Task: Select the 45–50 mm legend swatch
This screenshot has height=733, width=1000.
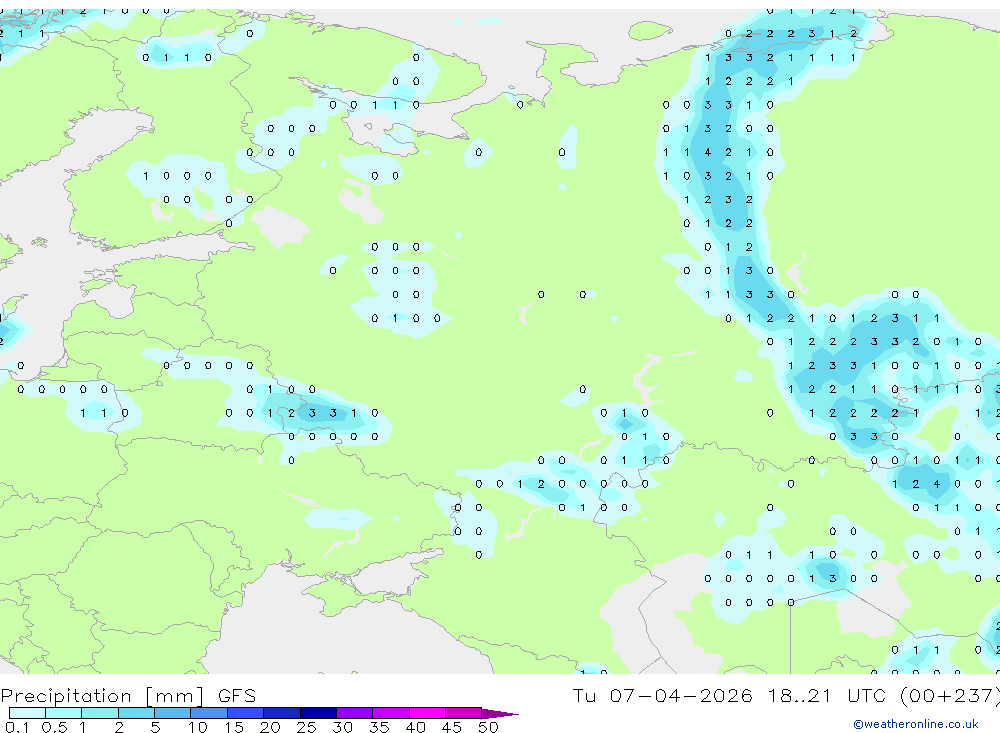Action: (463, 713)
